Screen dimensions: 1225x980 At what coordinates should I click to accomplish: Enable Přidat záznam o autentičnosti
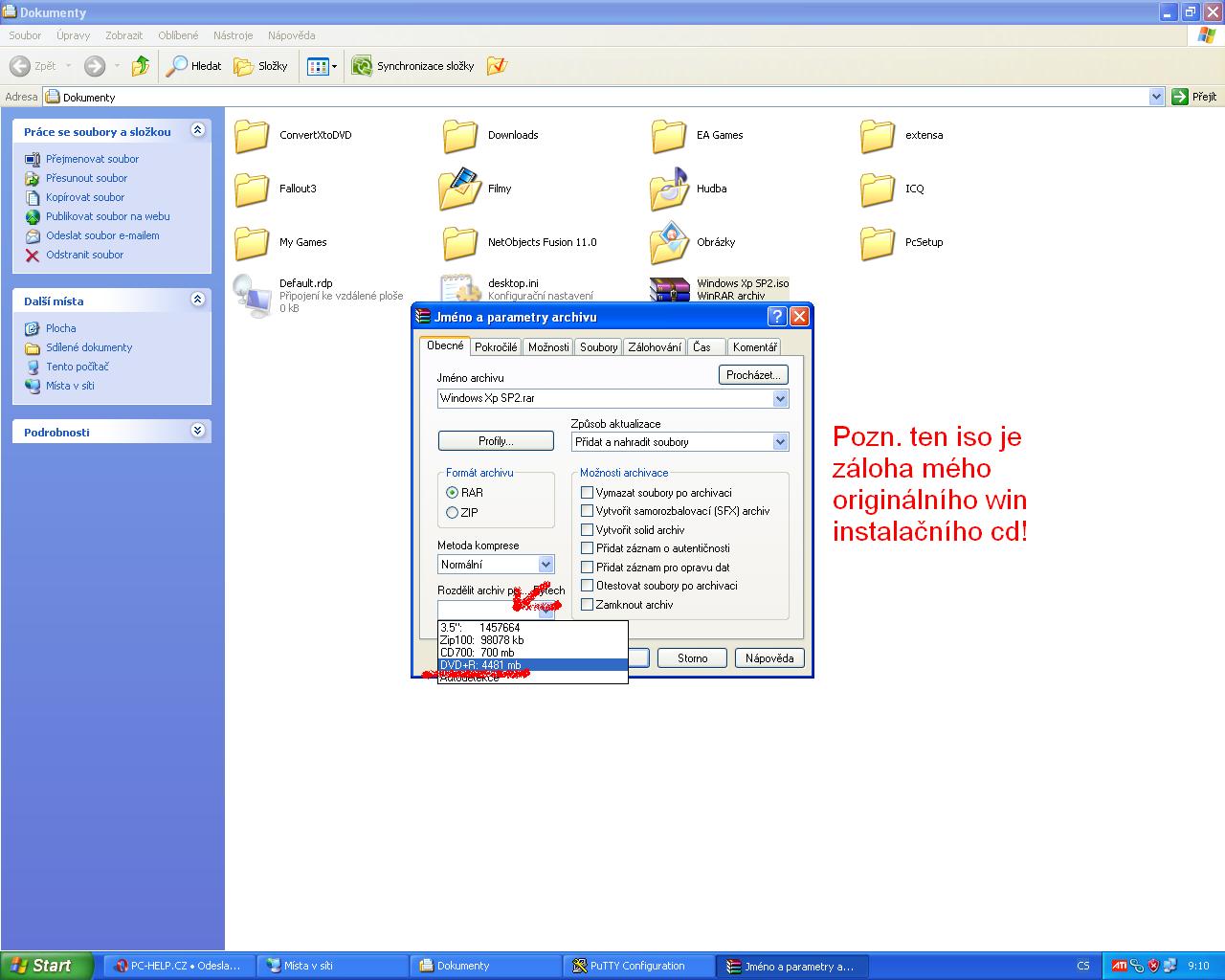tap(588, 548)
